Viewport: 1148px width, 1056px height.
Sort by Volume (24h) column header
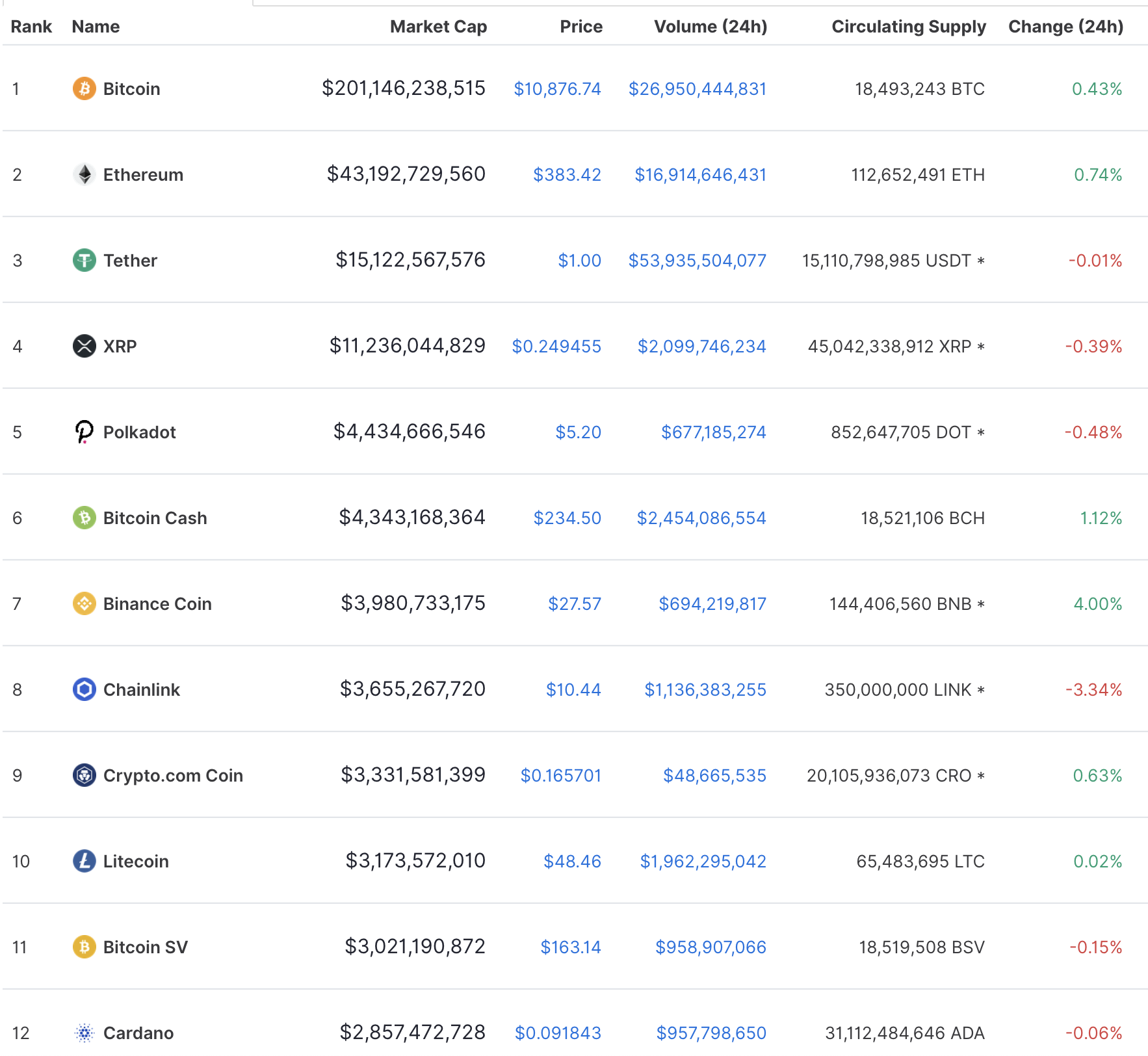click(x=711, y=27)
